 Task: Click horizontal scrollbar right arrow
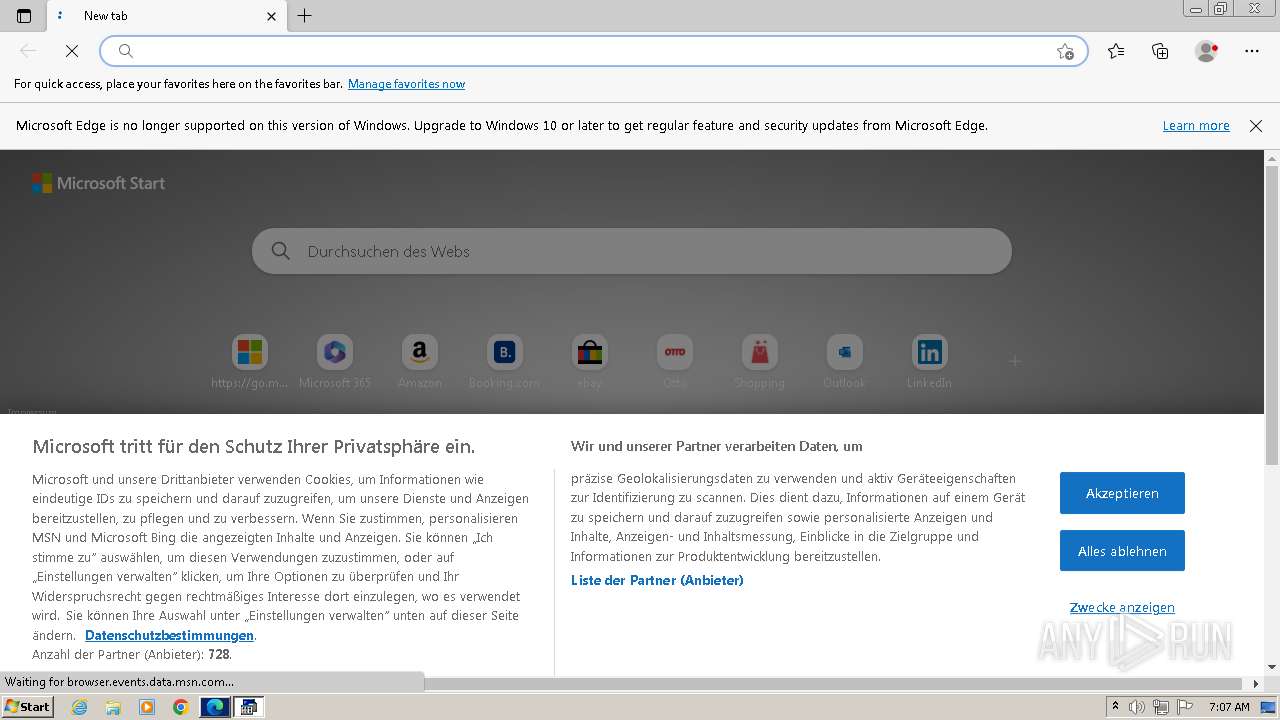tap(1256, 684)
